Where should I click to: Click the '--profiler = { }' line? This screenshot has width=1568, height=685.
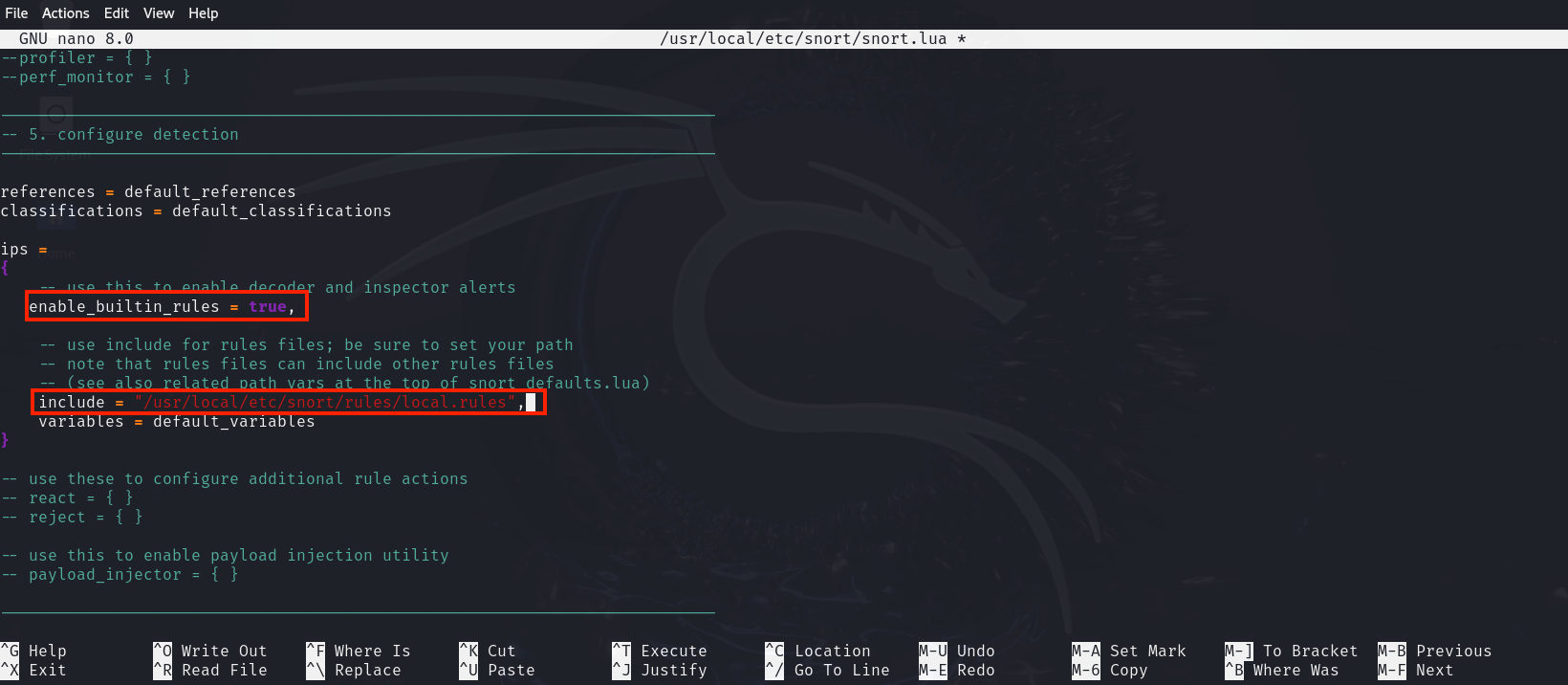click(76, 57)
